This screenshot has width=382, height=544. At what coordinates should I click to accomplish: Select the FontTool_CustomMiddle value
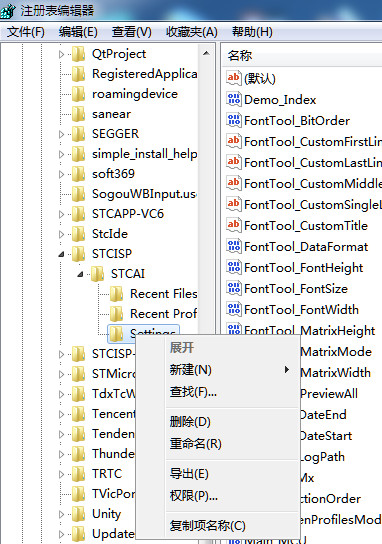tap(313, 184)
